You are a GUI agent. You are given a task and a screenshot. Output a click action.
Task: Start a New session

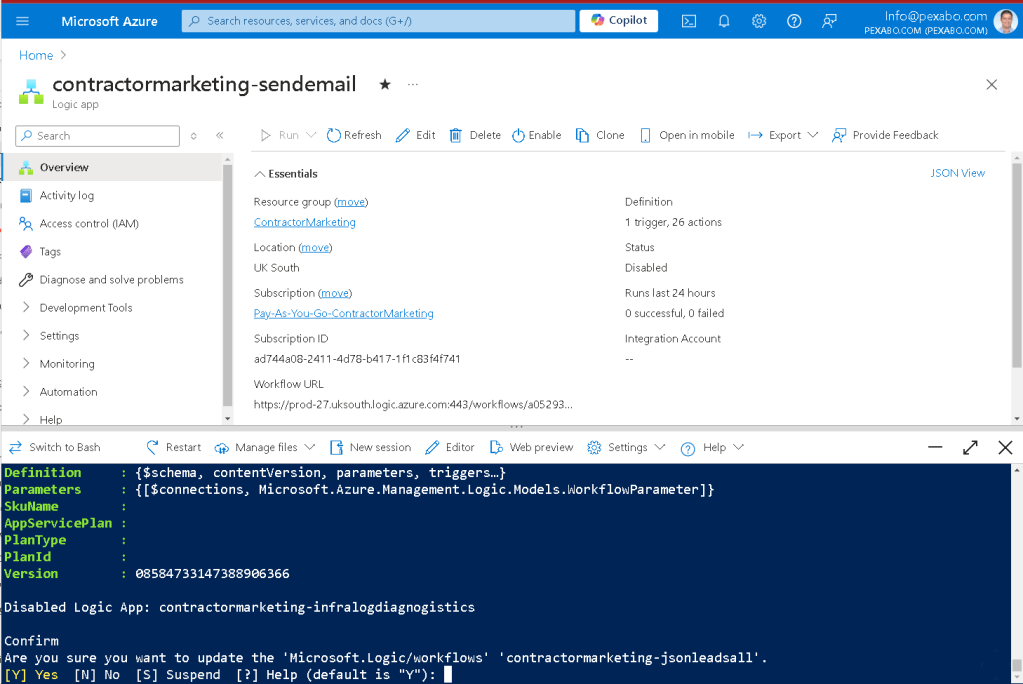371,447
